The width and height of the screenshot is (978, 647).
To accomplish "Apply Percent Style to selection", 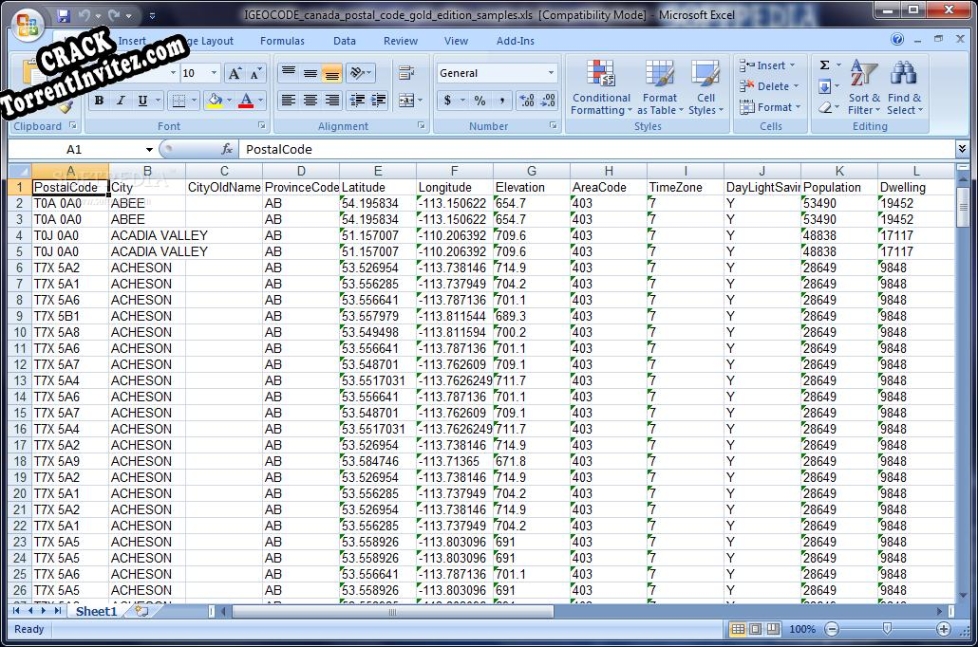I will (478, 100).
